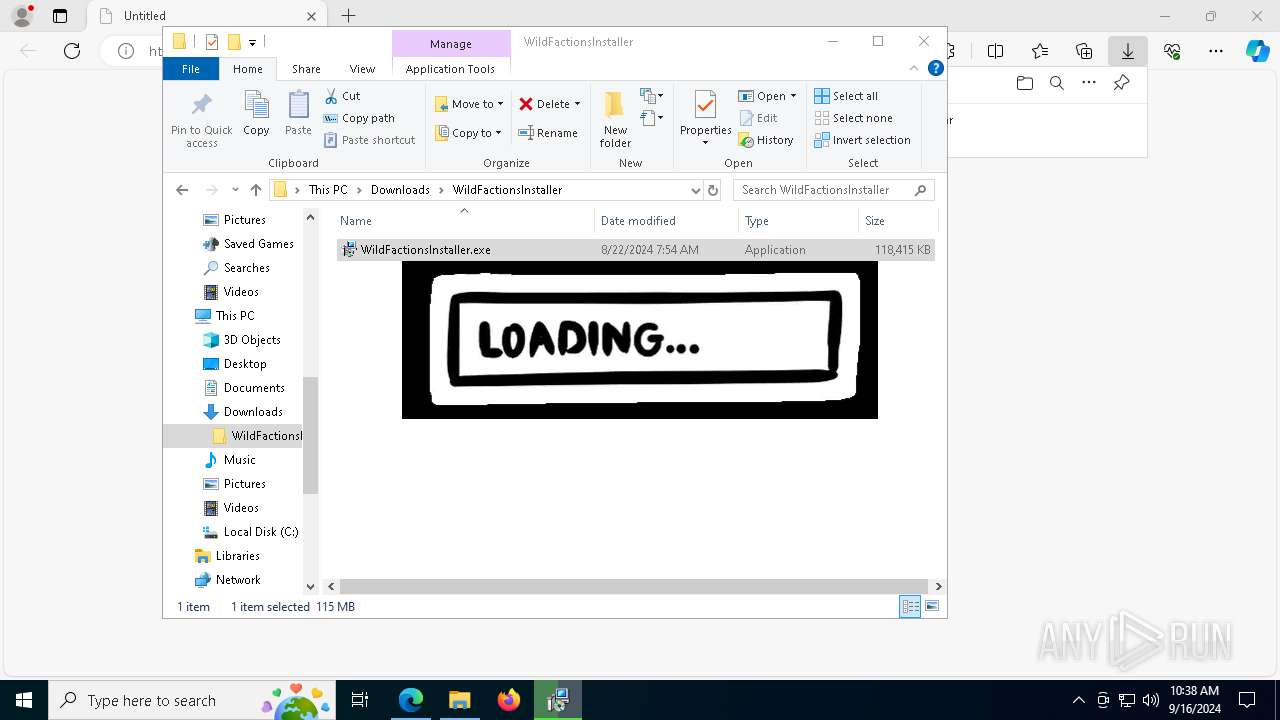
Task: Click the navigation pane vertical scrollbar
Action: pos(310,435)
